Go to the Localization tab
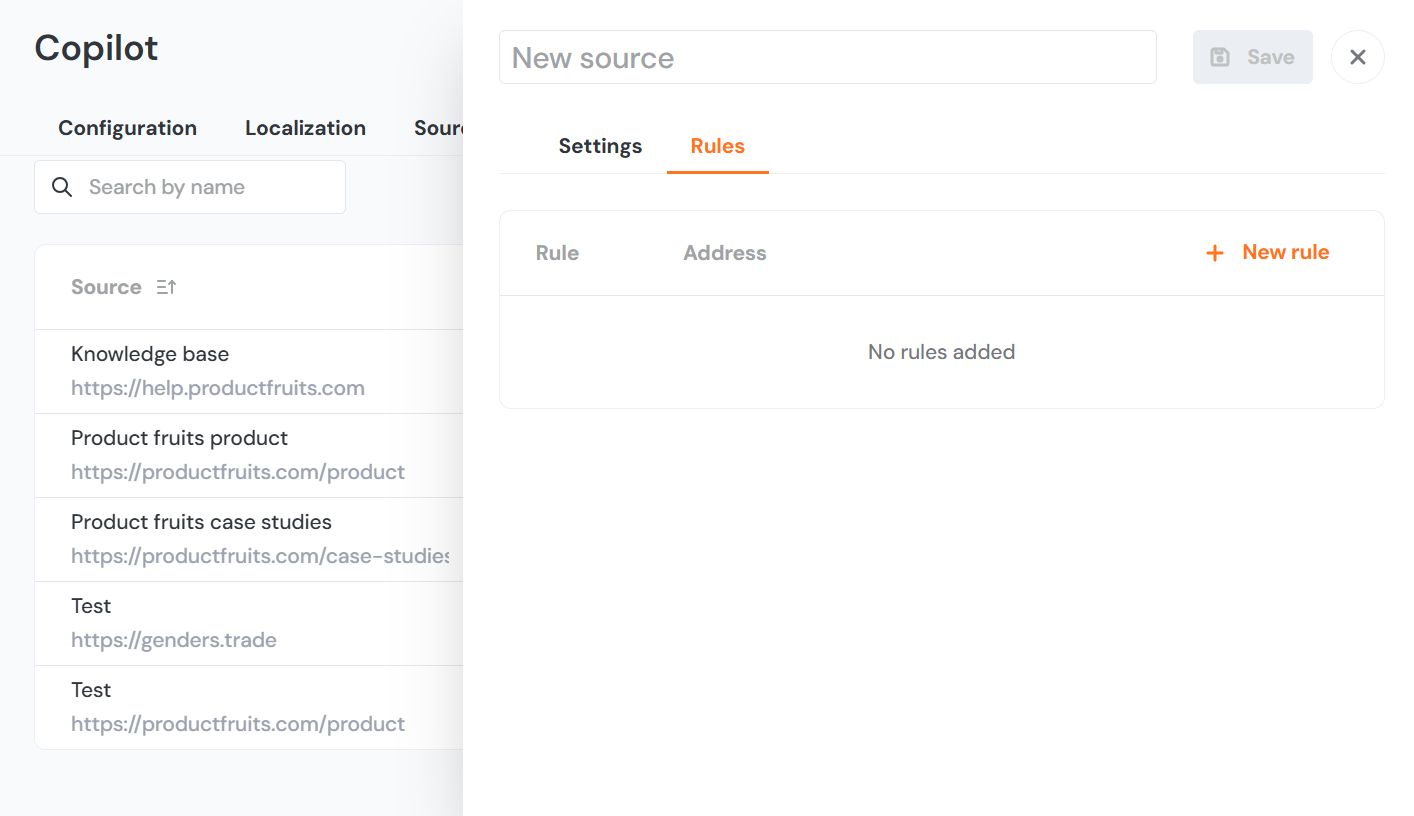1414x816 pixels. [x=305, y=128]
